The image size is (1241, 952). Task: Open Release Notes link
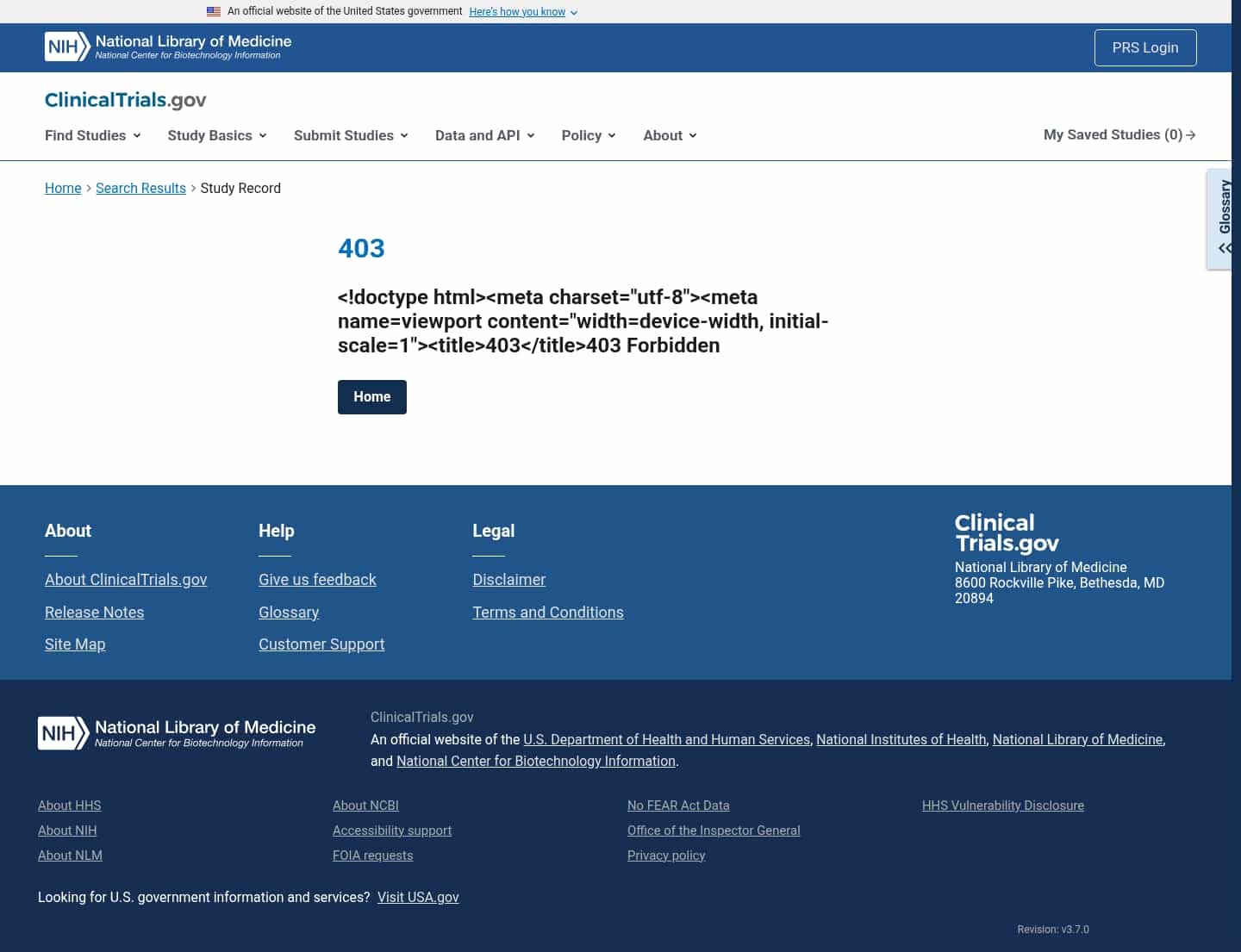95,613
